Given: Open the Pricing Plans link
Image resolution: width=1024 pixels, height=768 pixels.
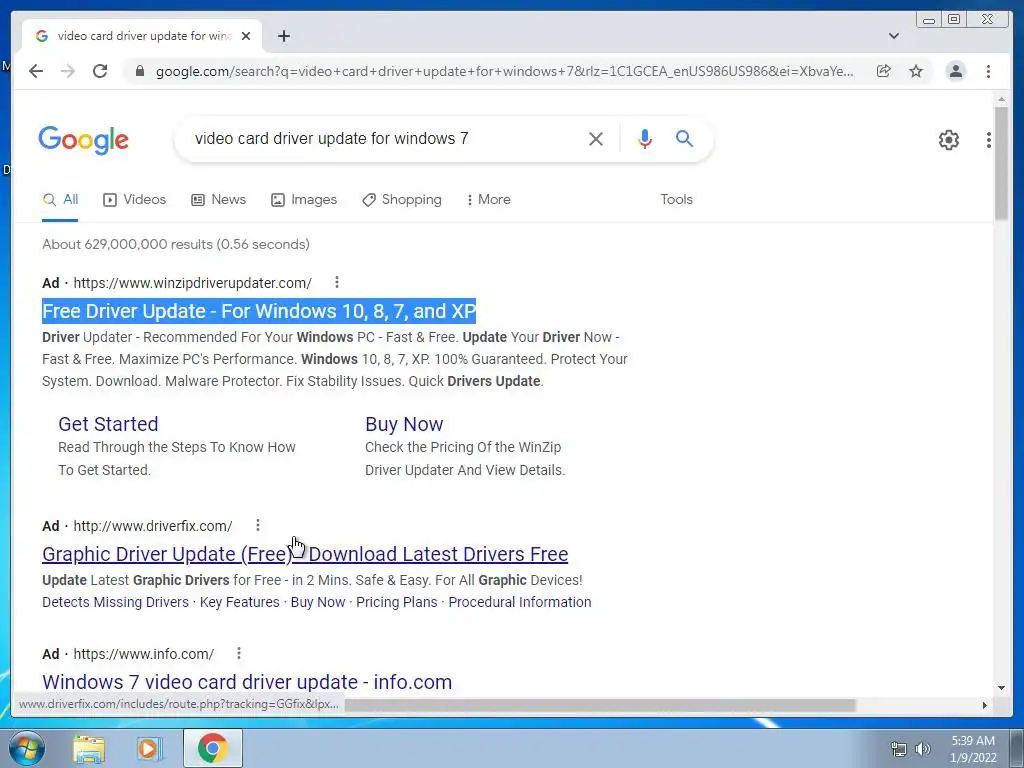Looking at the screenshot, I should pyautogui.click(x=397, y=602).
